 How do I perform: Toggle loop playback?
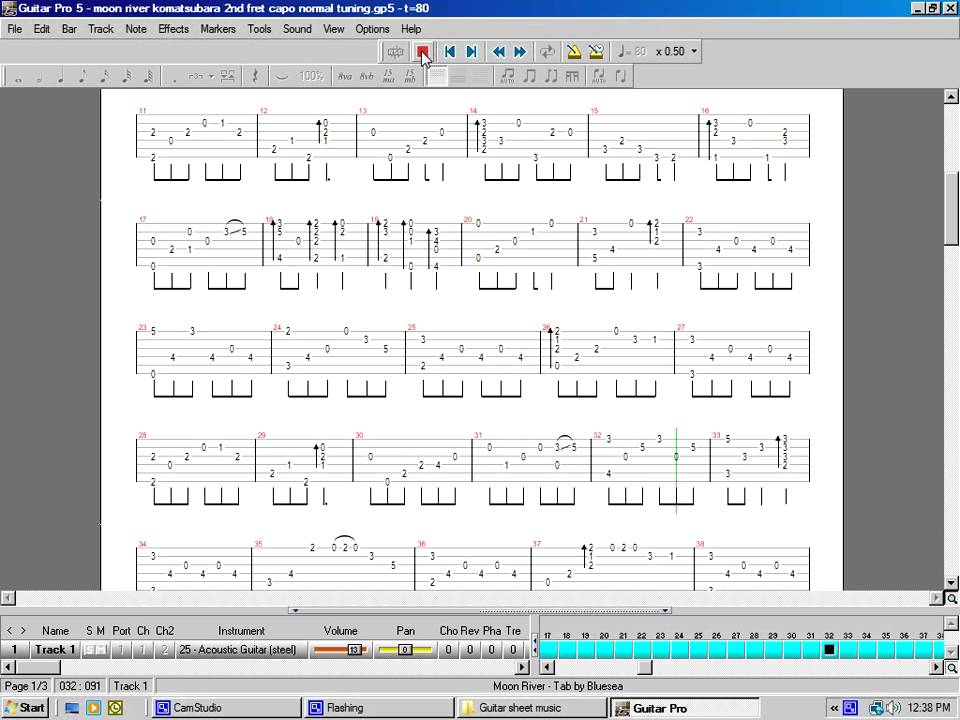click(x=547, y=51)
